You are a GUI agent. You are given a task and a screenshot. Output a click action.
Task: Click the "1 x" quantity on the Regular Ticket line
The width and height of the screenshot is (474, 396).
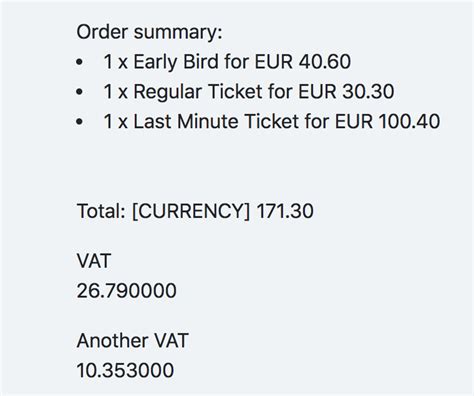click(x=116, y=92)
